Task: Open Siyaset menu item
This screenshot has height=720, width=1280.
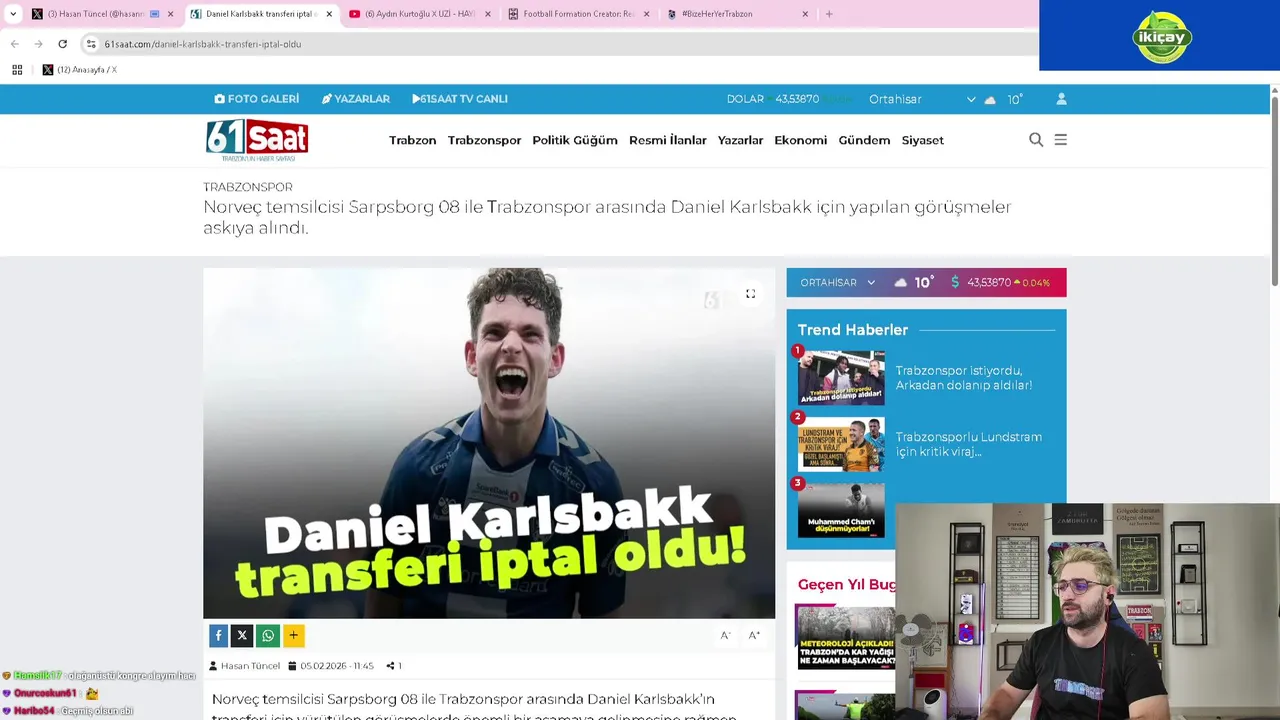Action: click(922, 140)
